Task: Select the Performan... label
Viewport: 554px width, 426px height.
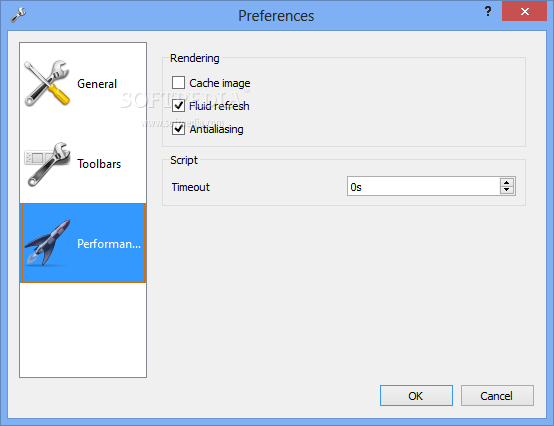Action: [x=109, y=244]
